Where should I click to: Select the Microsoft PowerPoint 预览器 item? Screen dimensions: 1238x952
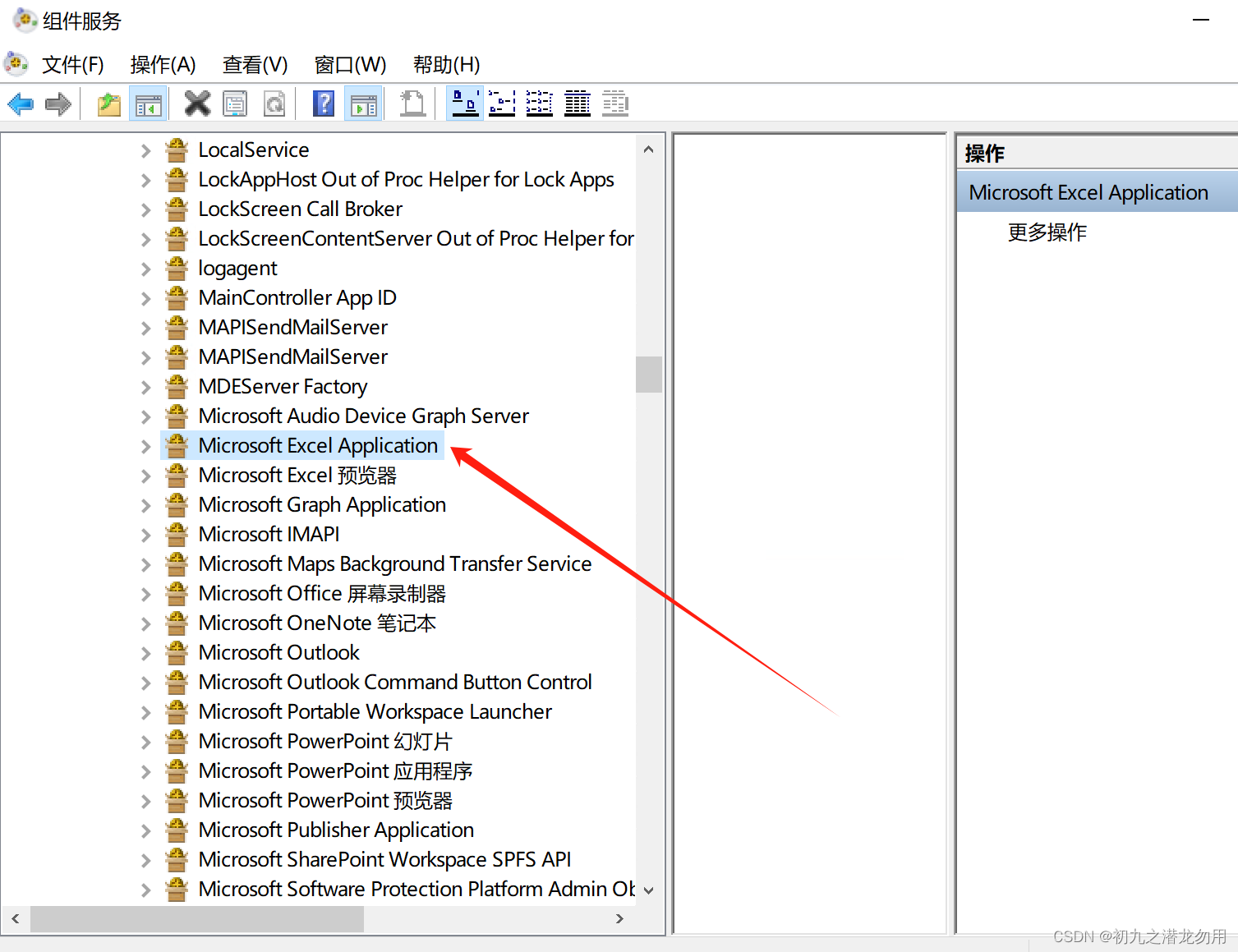325,801
